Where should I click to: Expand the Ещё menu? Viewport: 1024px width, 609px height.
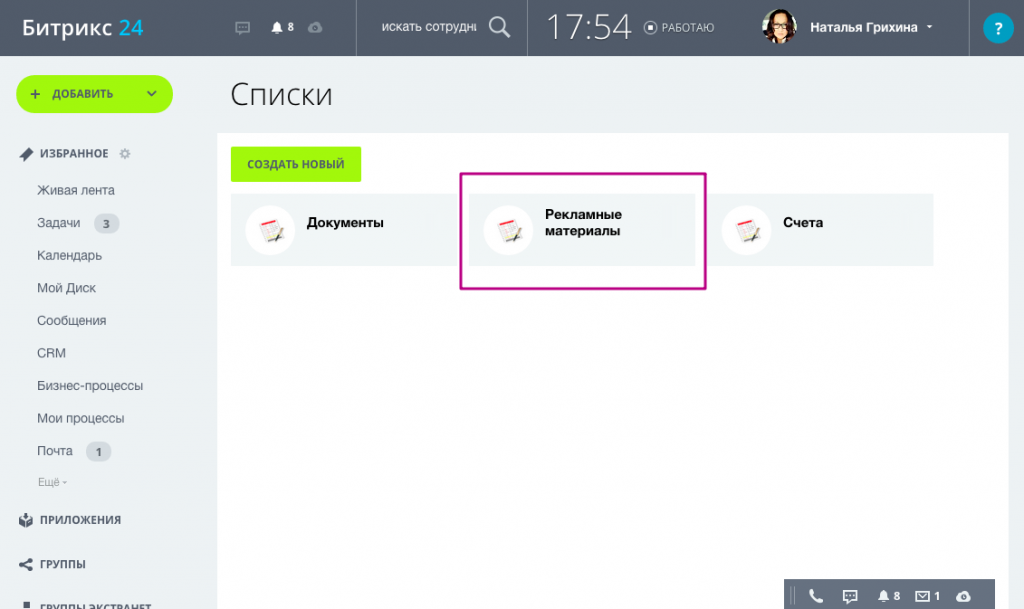[x=52, y=482]
